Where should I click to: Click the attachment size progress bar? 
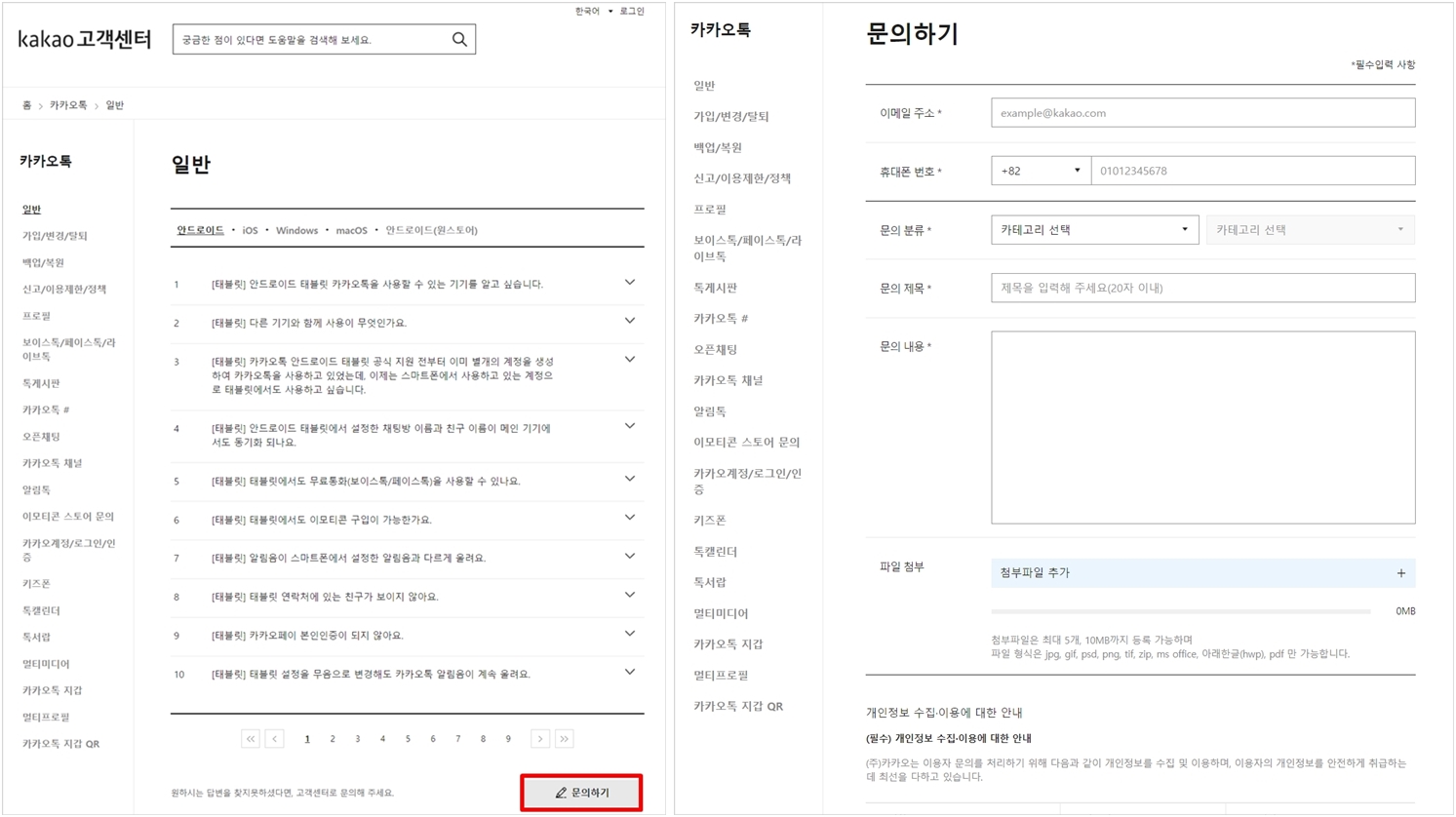point(1181,611)
